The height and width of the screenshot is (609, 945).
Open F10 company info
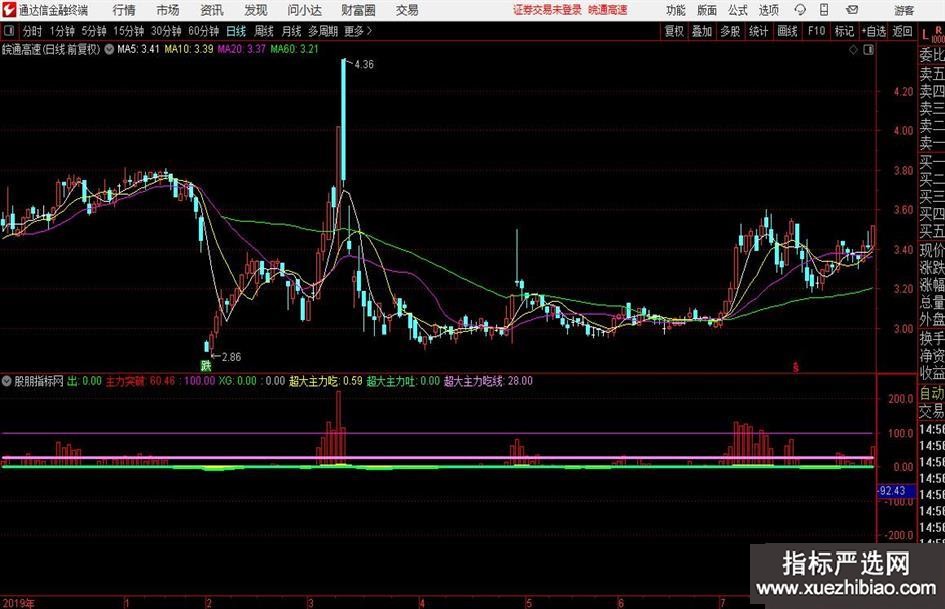coord(817,31)
